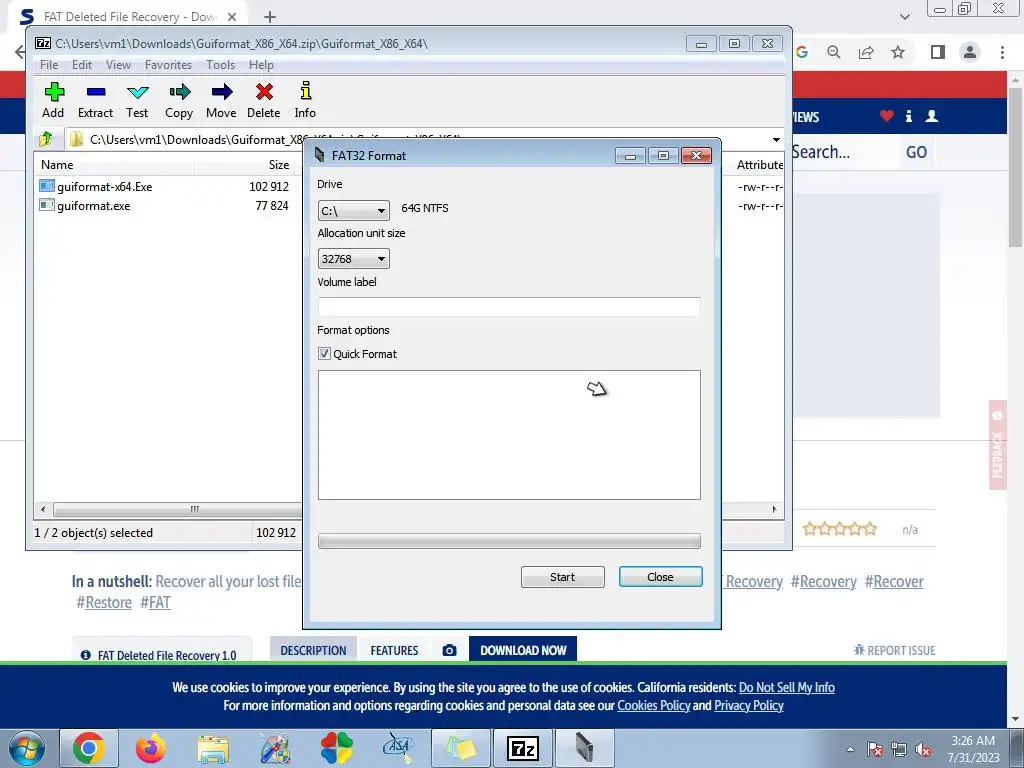Switch to the DESCRIPTION tab
1024x768 pixels.
313,650
